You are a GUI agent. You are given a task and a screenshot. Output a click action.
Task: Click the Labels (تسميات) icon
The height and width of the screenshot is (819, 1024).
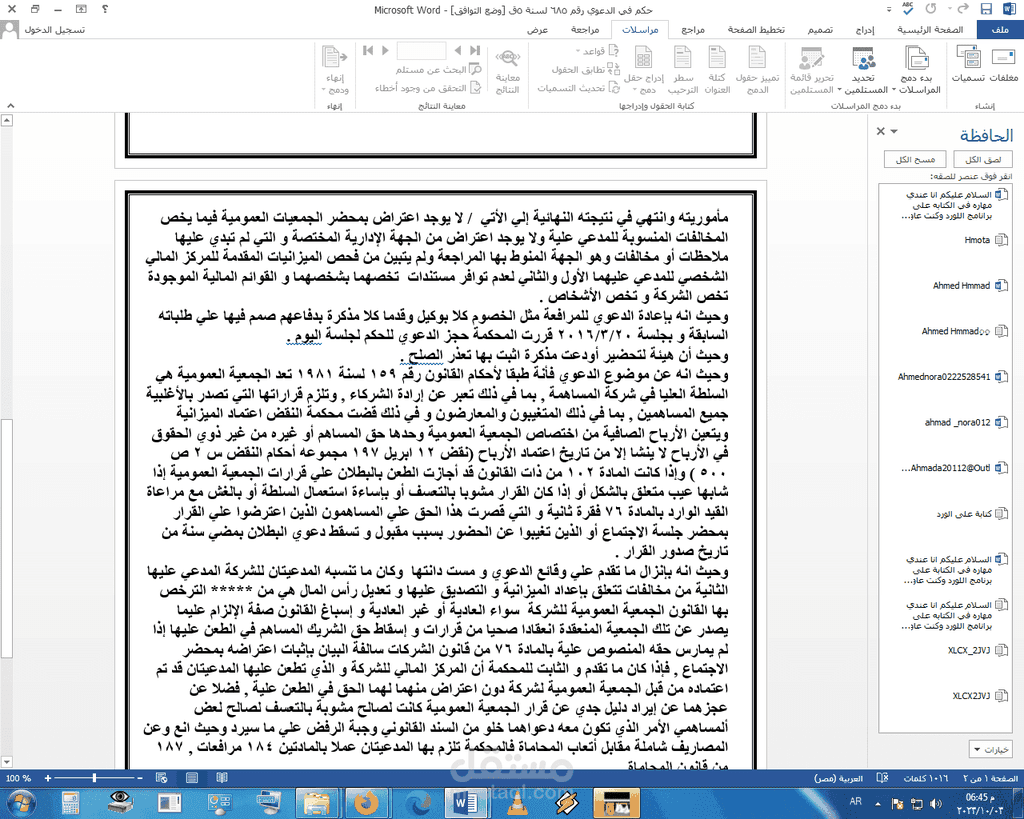[968, 64]
